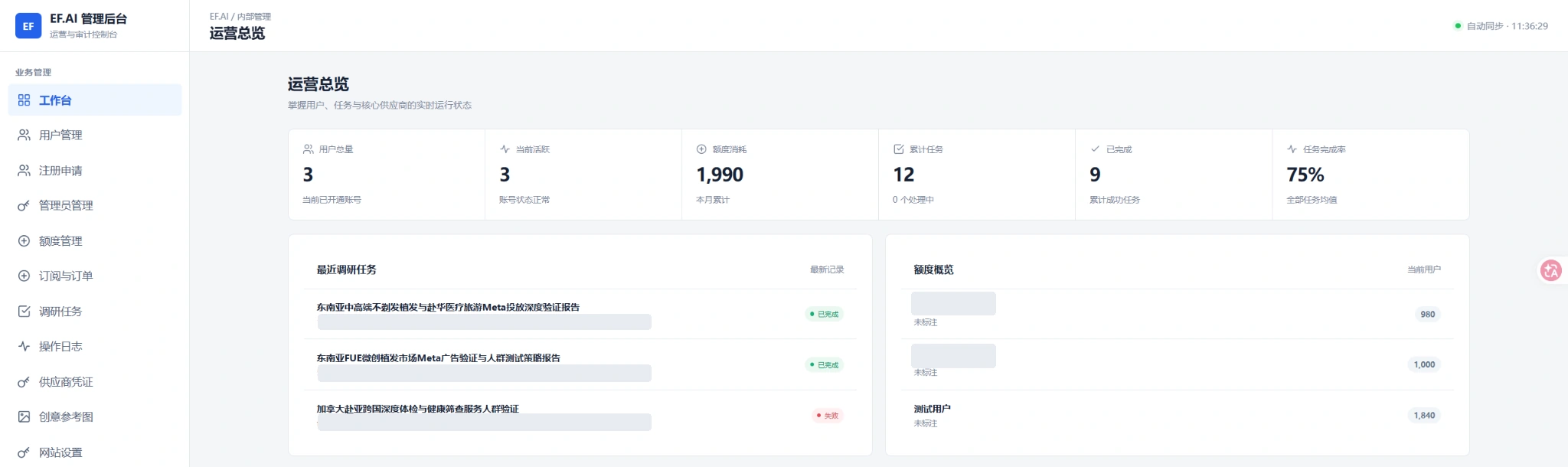Click the "0 个处理中" caption

point(913,200)
